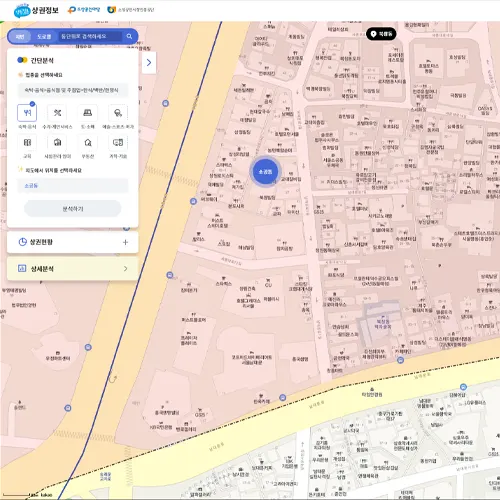500x500 pixels.
Task: Open the second header partner logo
Action: coord(84,10)
